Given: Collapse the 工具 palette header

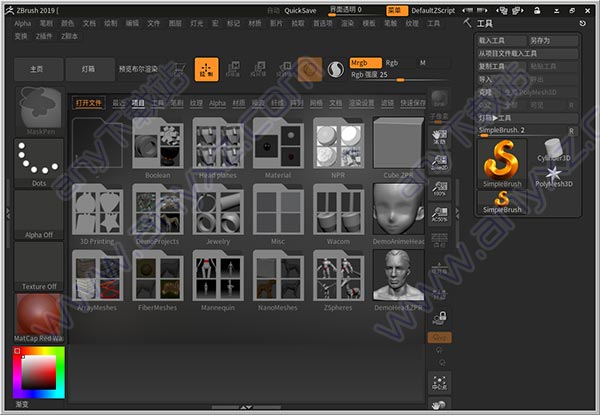Looking at the screenshot, I should (x=484, y=24).
